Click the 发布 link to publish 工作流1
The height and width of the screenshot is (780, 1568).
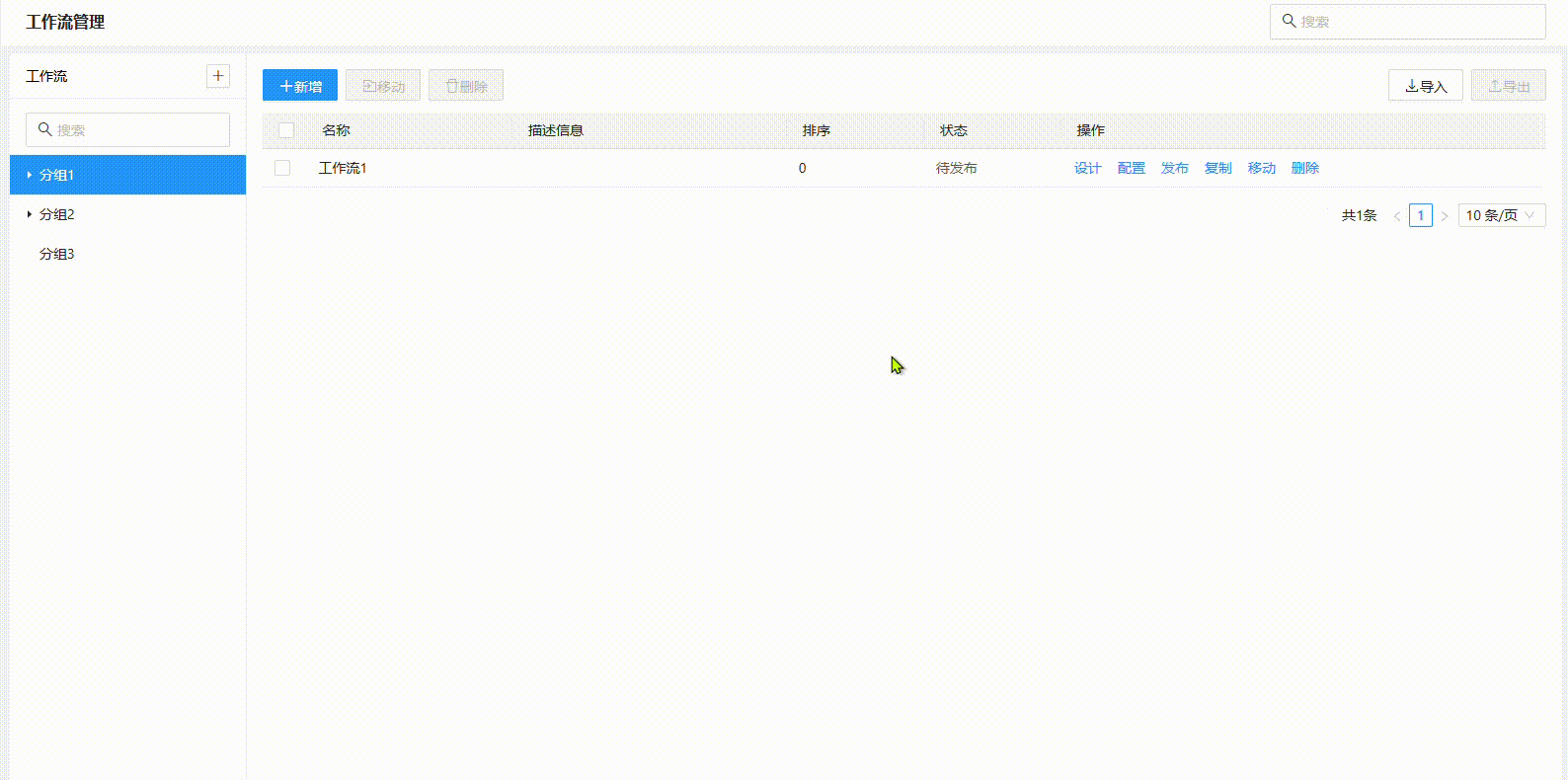(x=1174, y=168)
